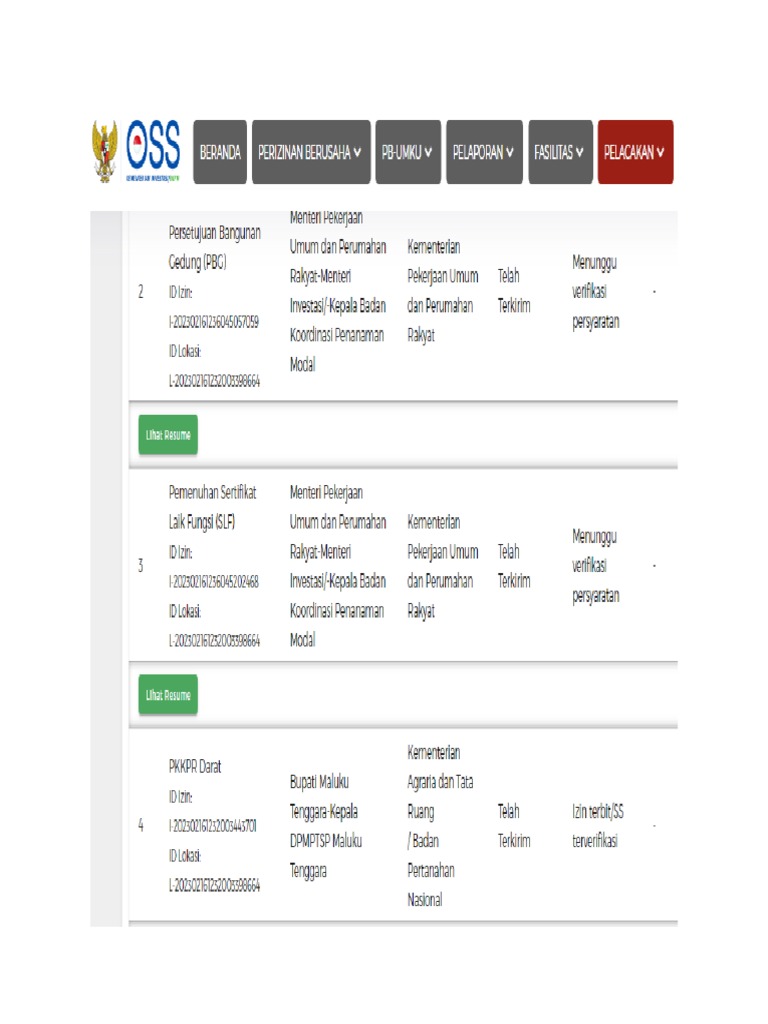Viewport: 768px width, 1024px height.
Task: Open the FASILITAS dropdown
Action: point(559,153)
